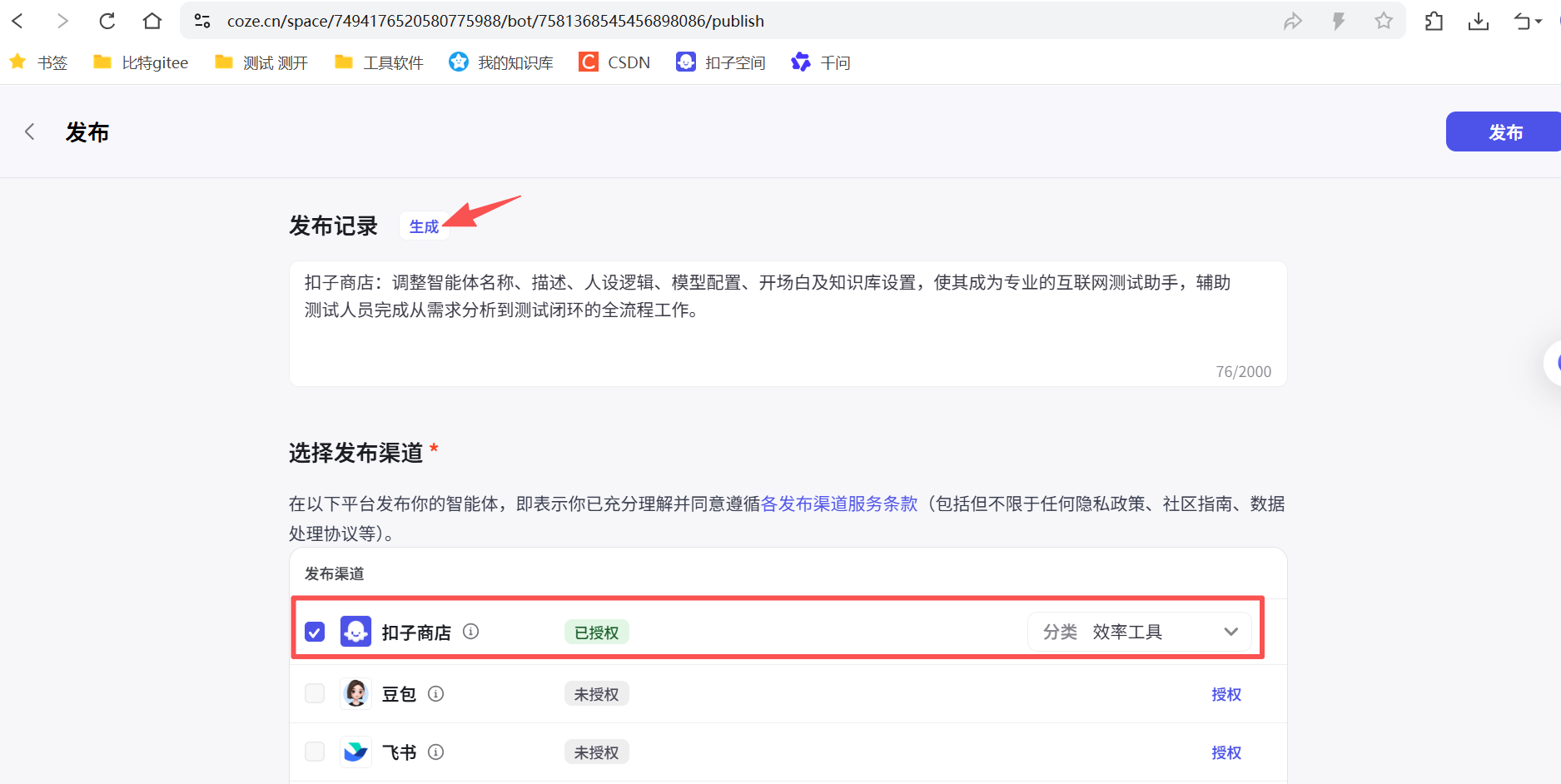Open the 扣子空间 bookmark
1561x784 pixels.
721,62
